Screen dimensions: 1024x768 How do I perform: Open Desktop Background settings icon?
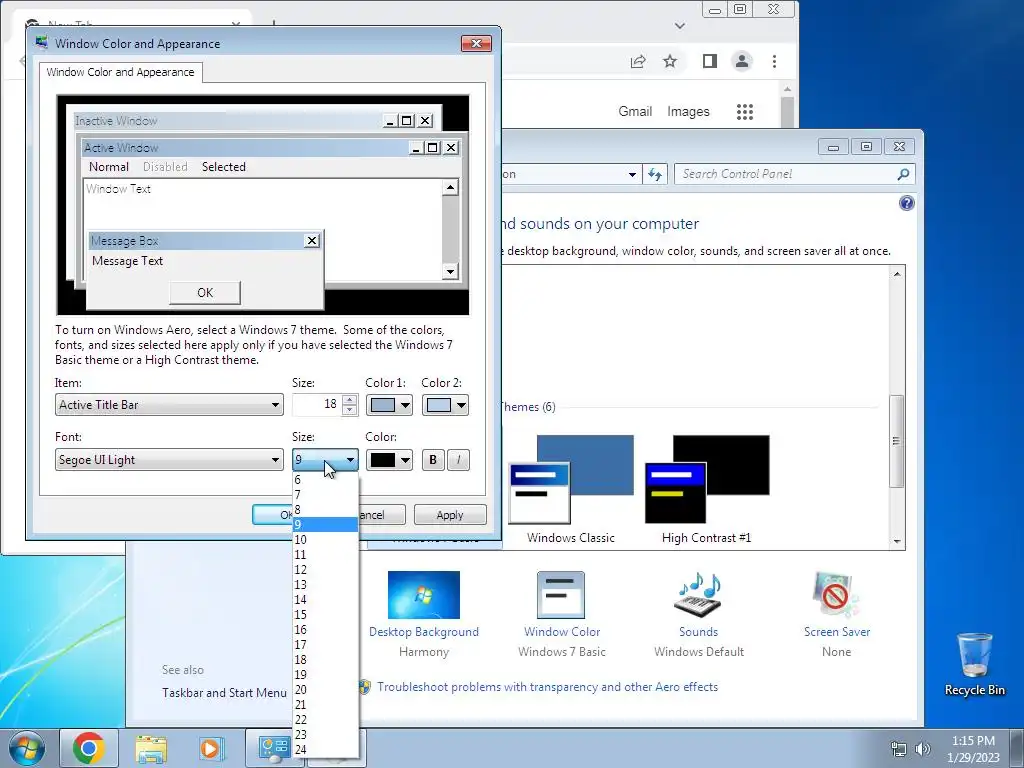(x=424, y=596)
